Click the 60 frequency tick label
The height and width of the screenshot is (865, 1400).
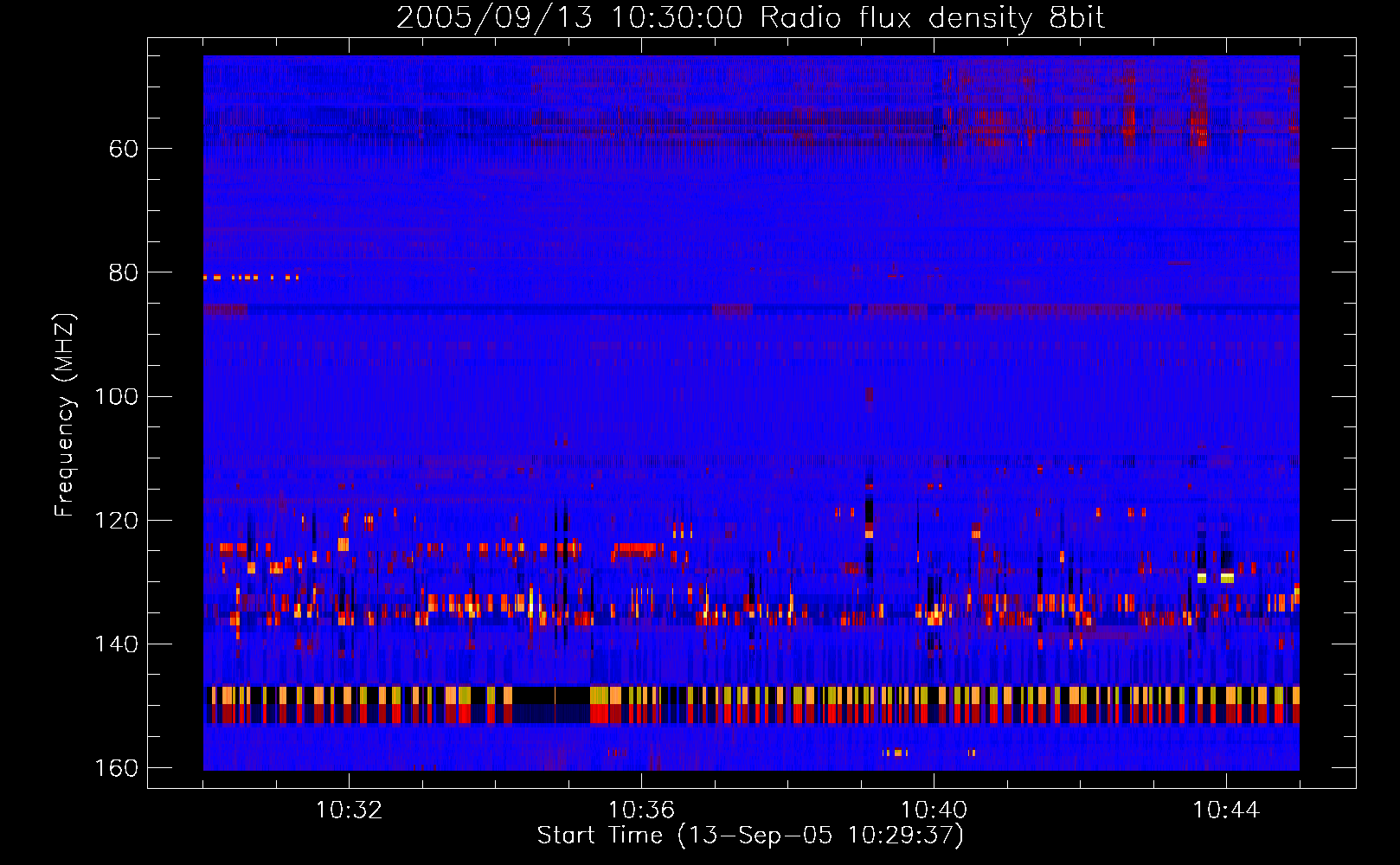(x=124, y=149)
